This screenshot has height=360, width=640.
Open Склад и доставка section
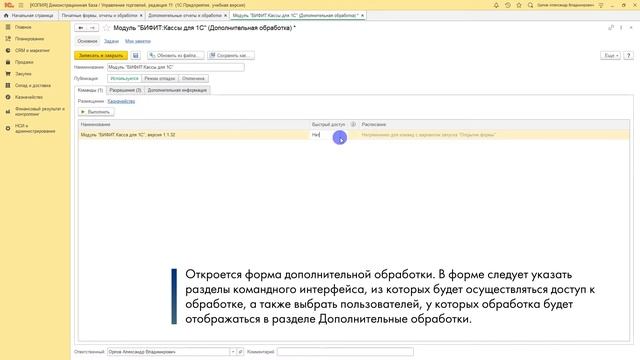(x=33, y=85)
